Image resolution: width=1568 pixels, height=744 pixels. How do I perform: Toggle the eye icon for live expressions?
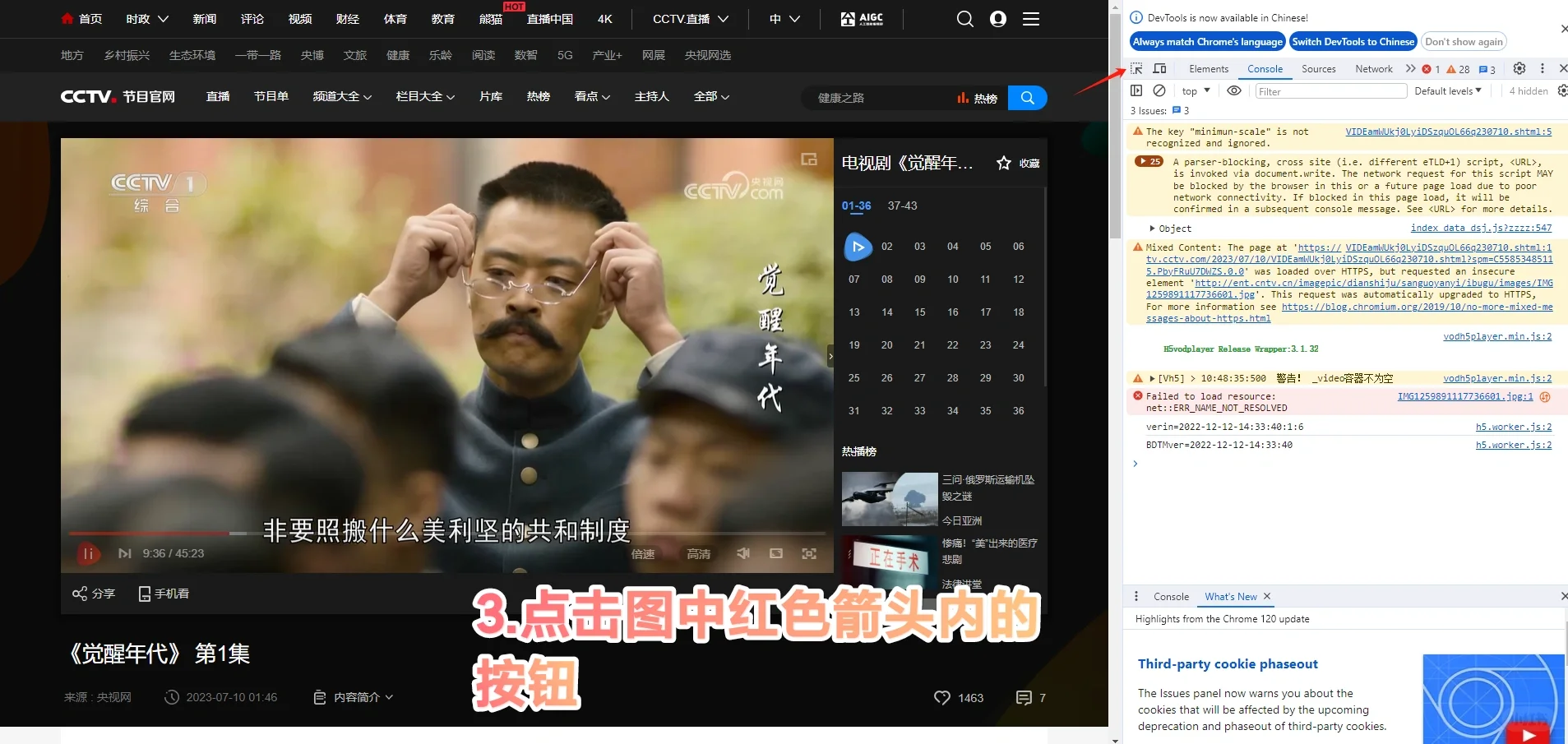1233,90
